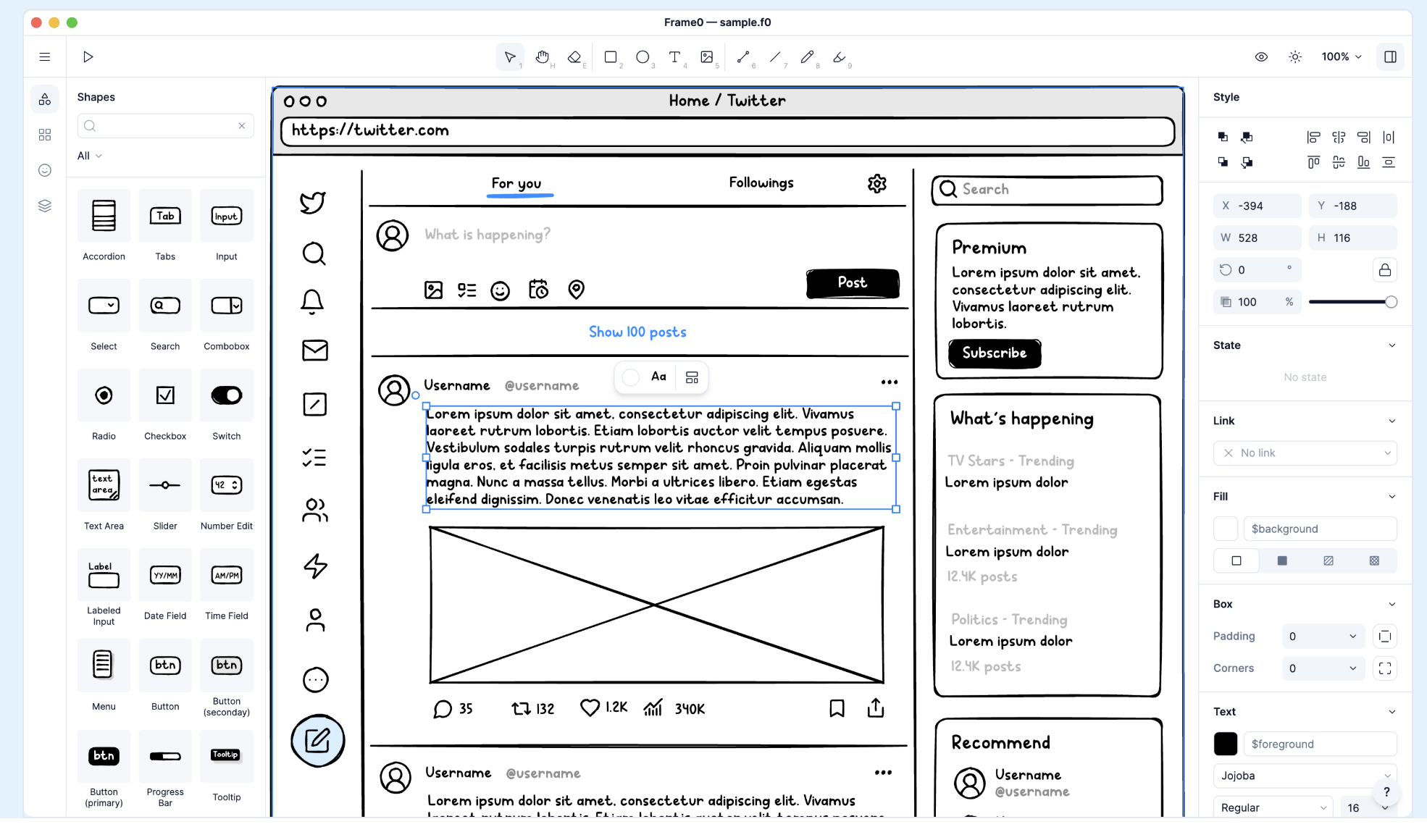Click the help question mark button
The width and height of the screenshot is (1427, 840).
coord(1386,791)
